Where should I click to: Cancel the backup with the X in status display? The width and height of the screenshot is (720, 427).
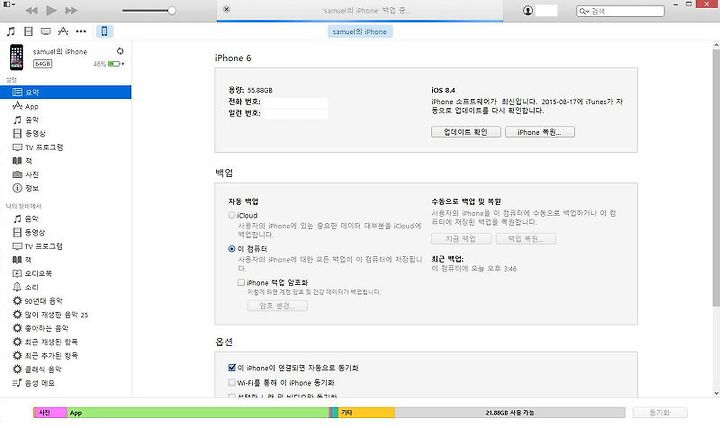point(226,9)
